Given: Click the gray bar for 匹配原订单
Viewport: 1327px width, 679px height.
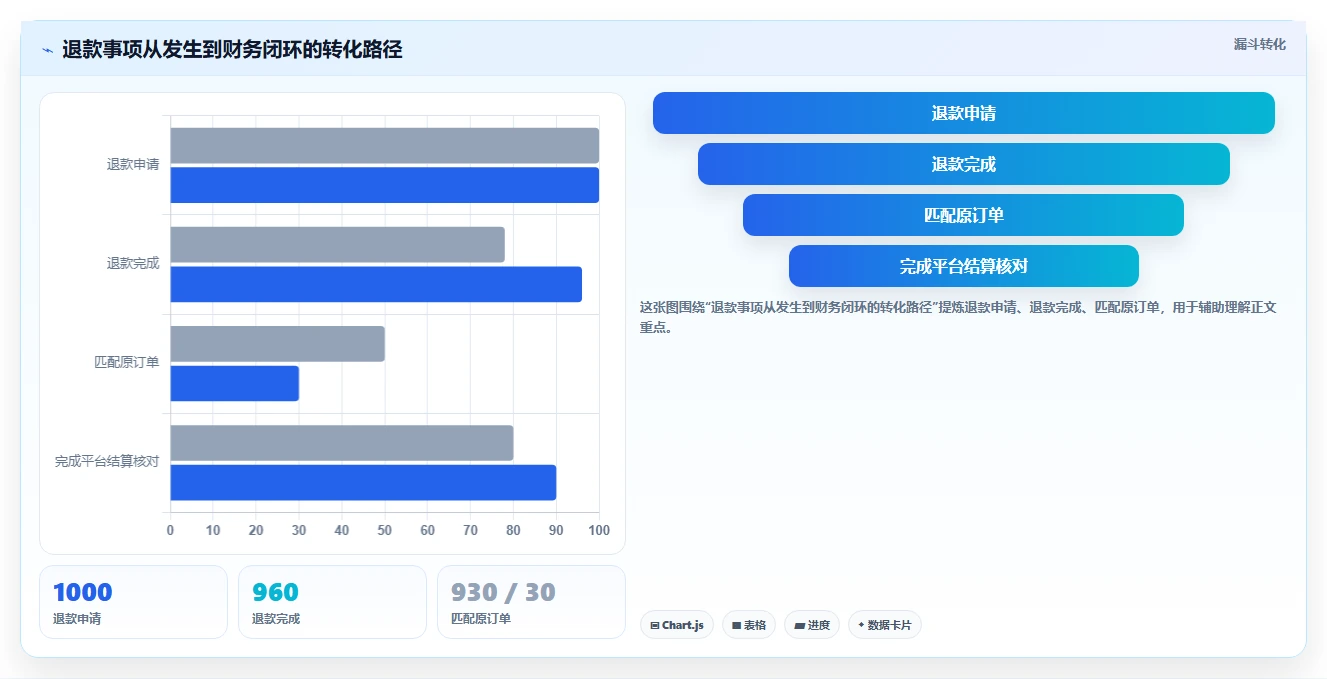Looking at the screenshot, I should (x=278, y=344).
